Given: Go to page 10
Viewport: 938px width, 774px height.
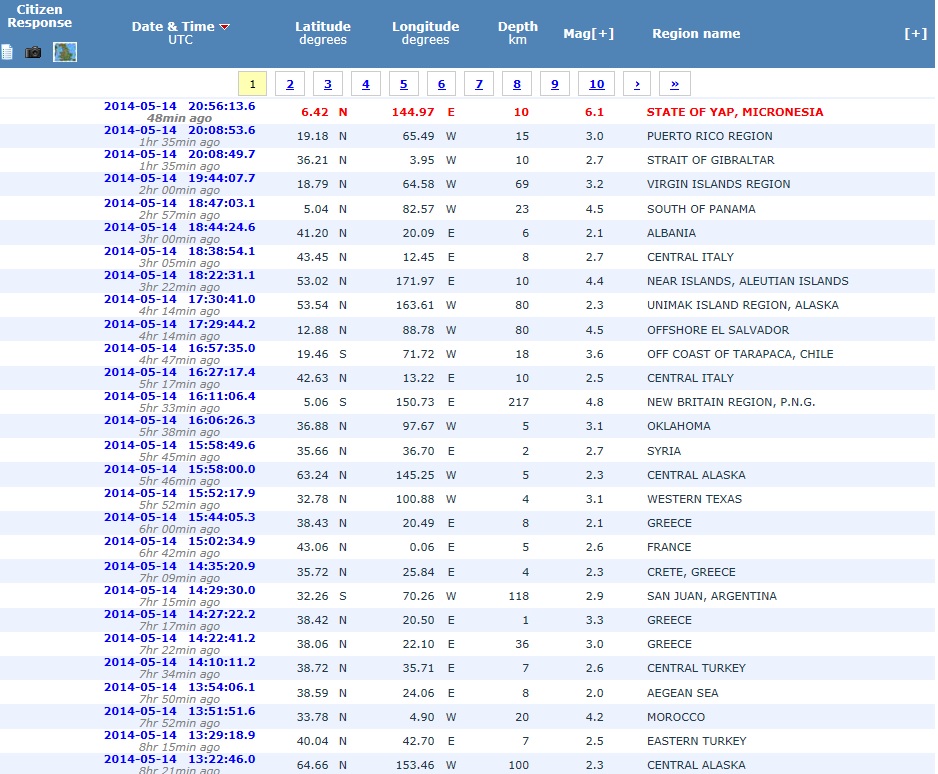Looking at the screenshot, I should [596, 84].
